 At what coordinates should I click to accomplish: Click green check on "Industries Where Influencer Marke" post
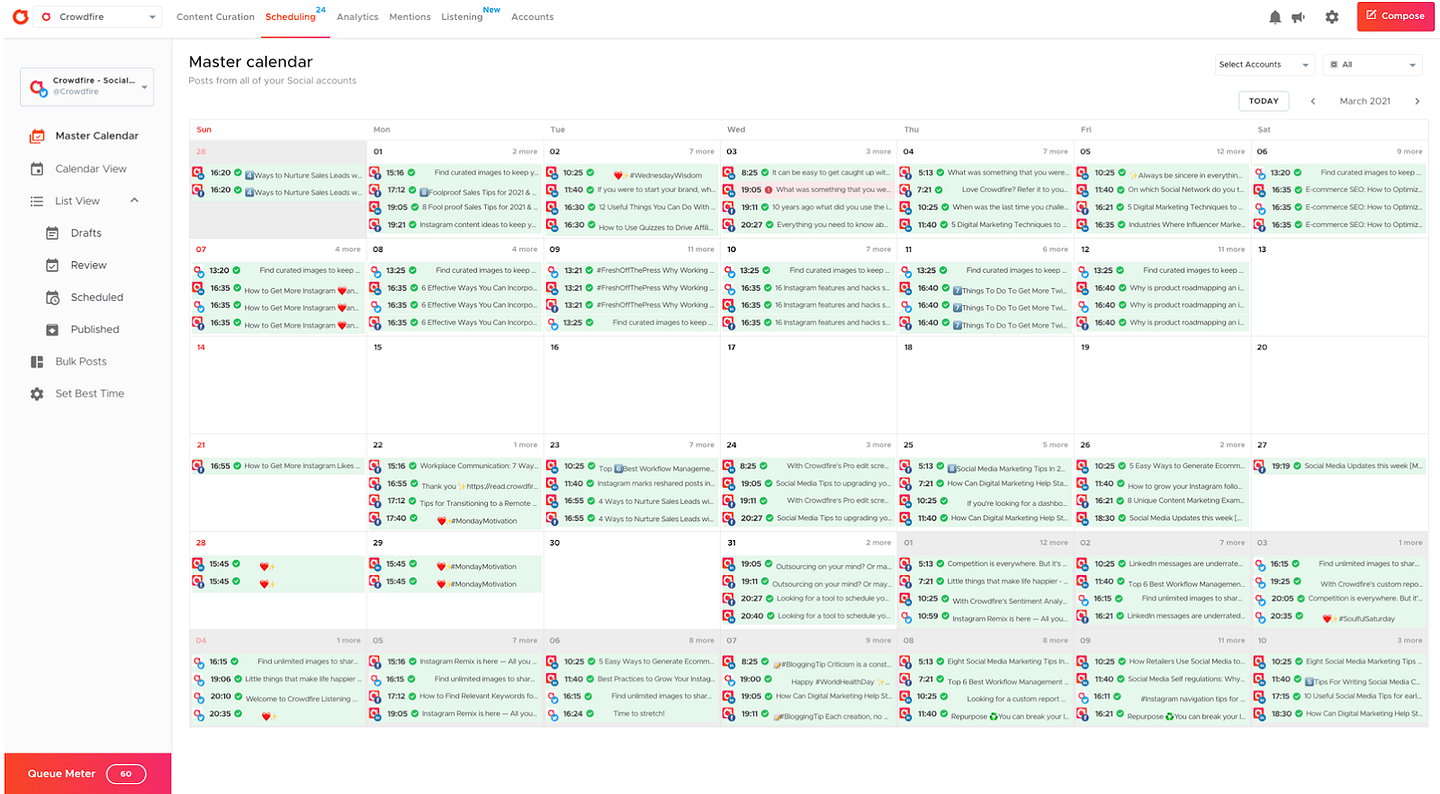[1122, 225]
